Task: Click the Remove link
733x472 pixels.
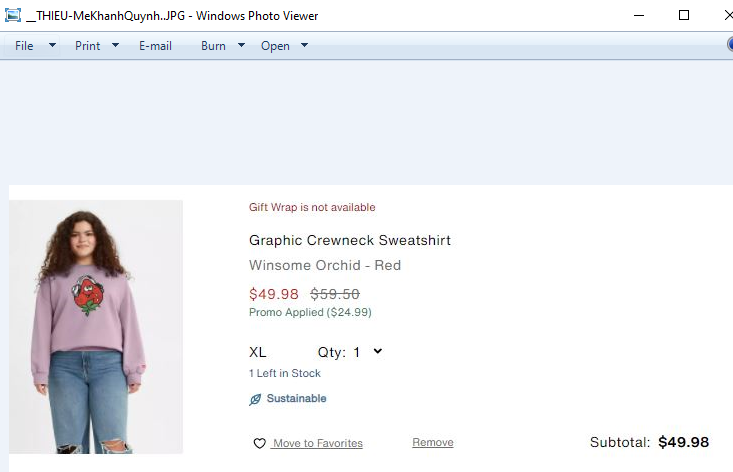Action: pyautogui.click(x=432, y=443)
